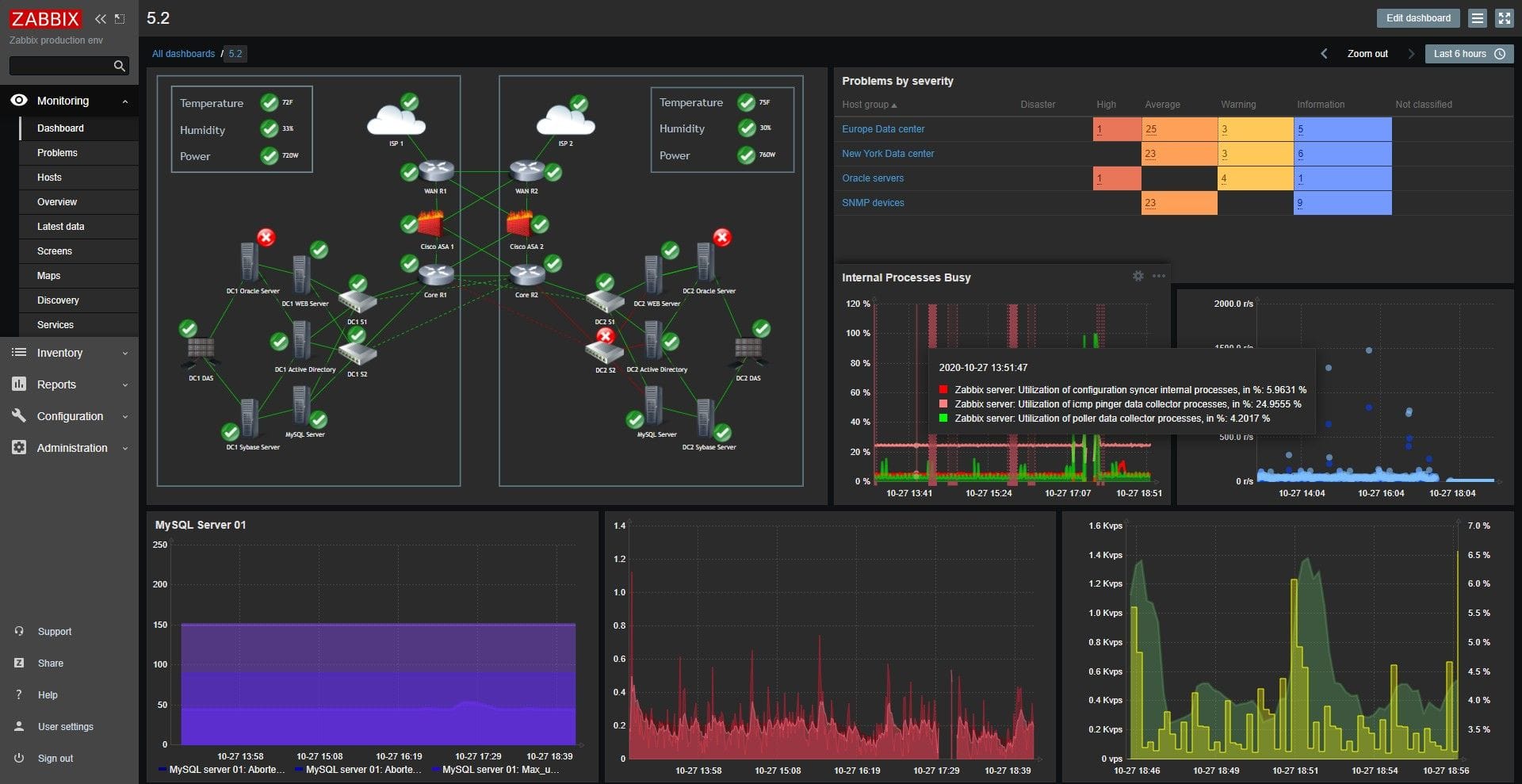Sign out using the power icon
This screenshot has height=784, width=1522.
pos(17,758)
